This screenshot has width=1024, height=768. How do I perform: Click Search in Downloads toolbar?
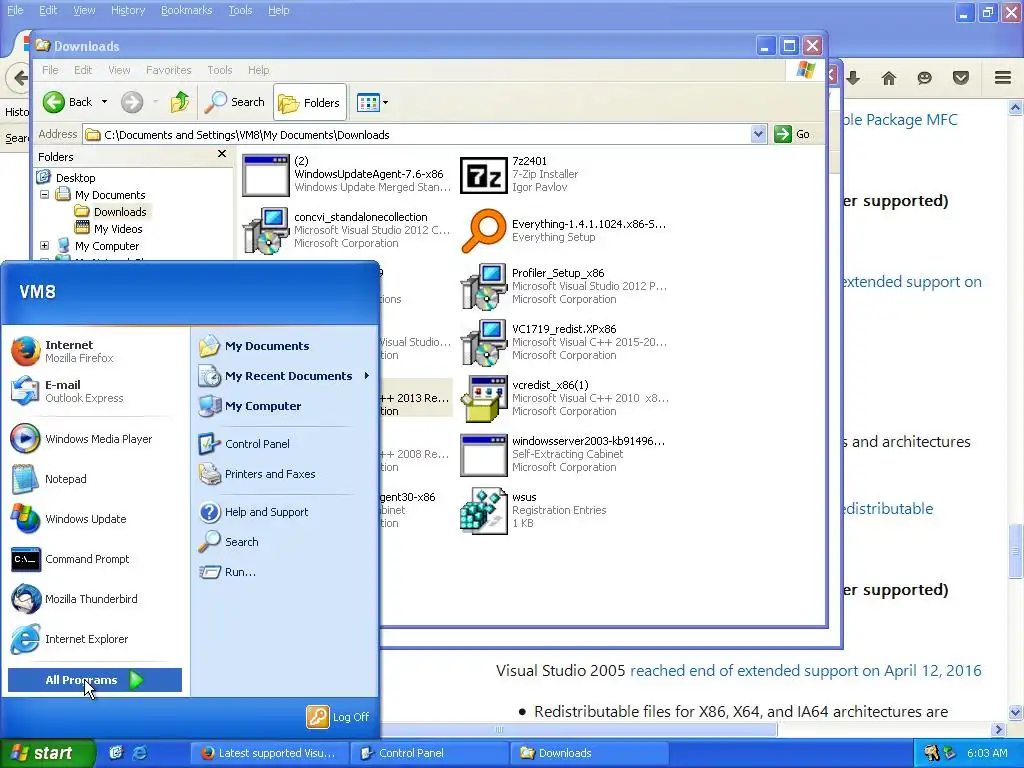tap(234, 102)
